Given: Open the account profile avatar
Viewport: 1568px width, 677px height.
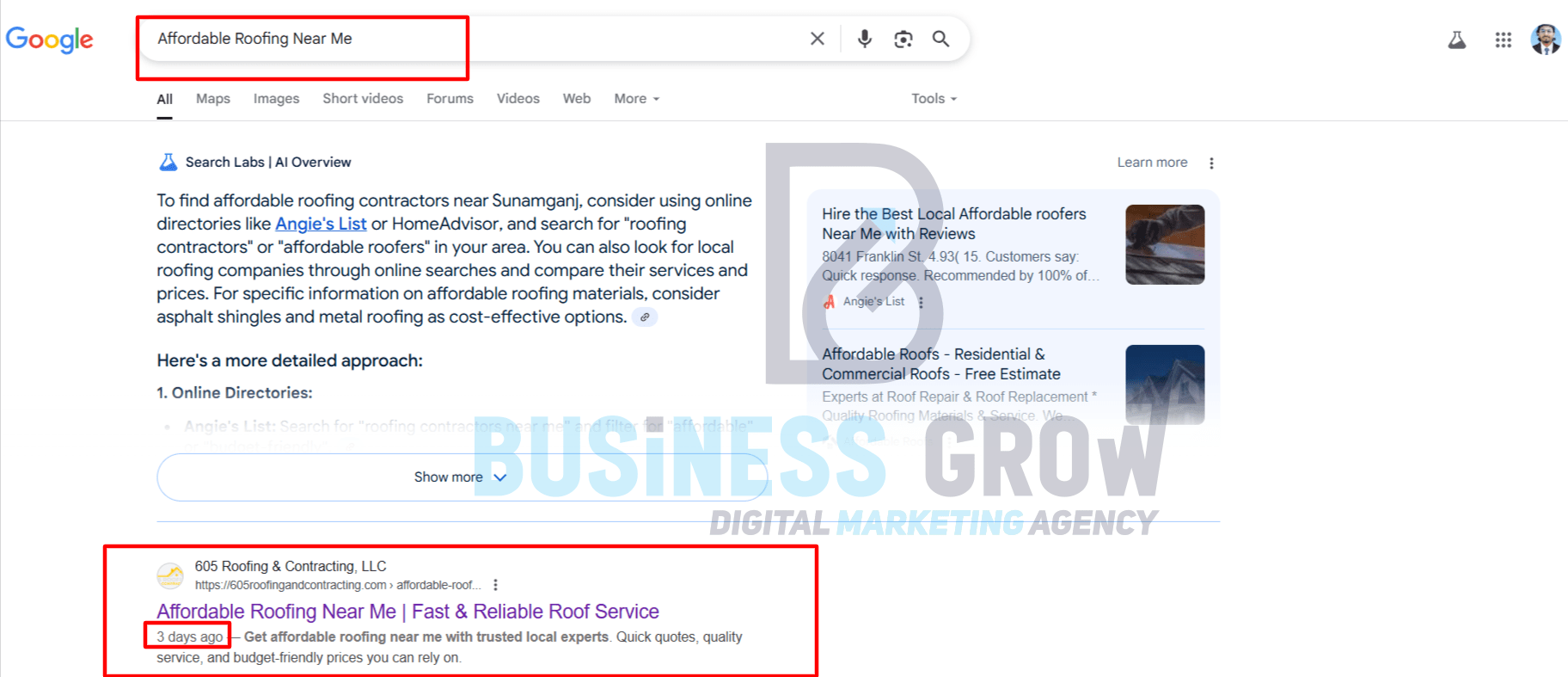Looking at the screenshot, I should 1546,40.
